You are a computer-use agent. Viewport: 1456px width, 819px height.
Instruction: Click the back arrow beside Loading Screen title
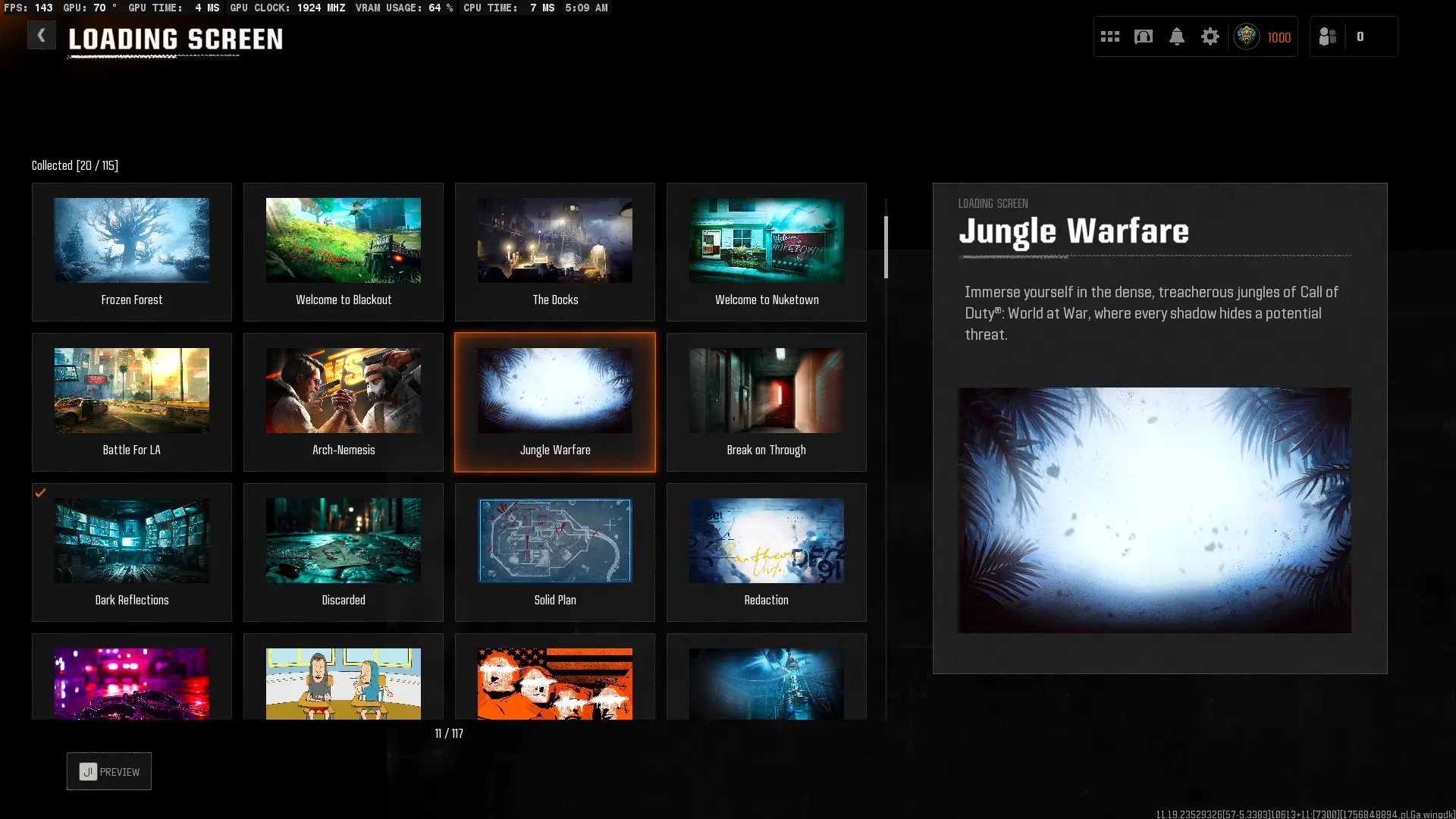[41, 35]
